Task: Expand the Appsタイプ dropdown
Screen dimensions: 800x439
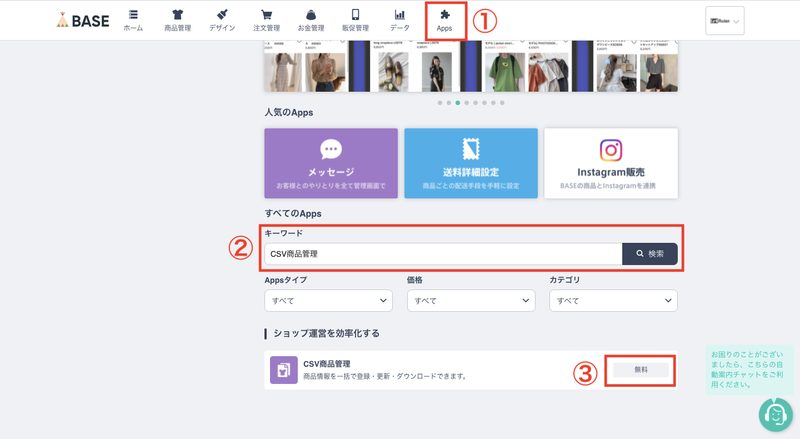Action: (x=328, y=301)
